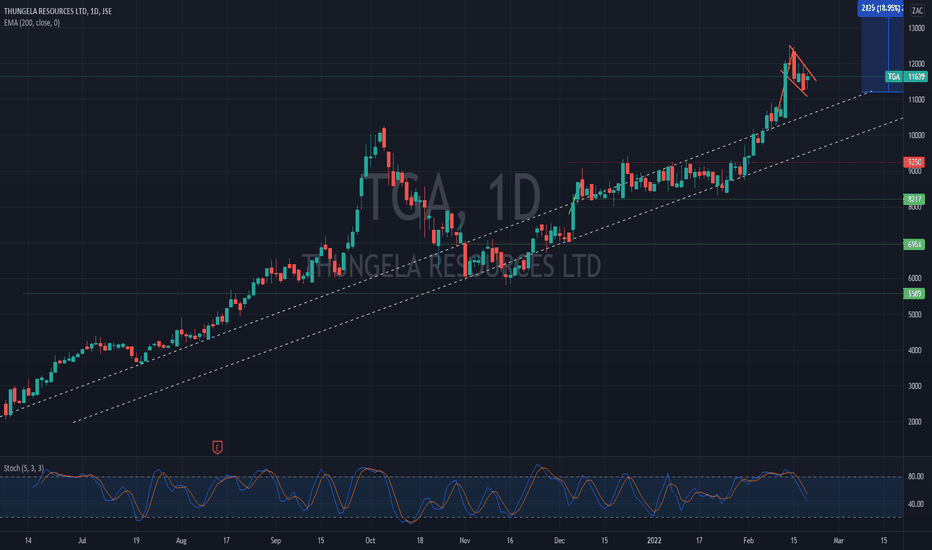Image resolution: width=932 pixels, height=550 pixels.
Task: Select the green 8217 price level label
Action: point(914,199)
